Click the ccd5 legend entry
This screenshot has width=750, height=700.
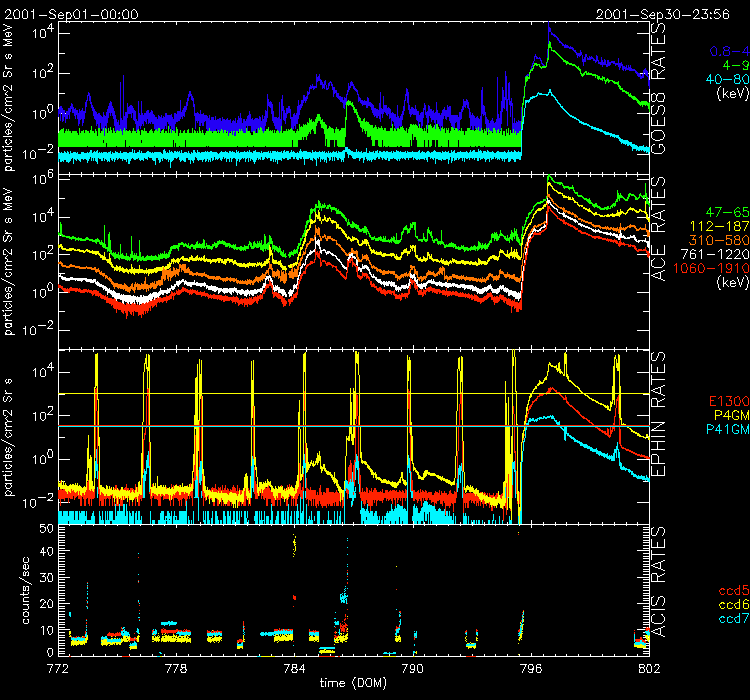pyautogui.click(x=733, y=592)
